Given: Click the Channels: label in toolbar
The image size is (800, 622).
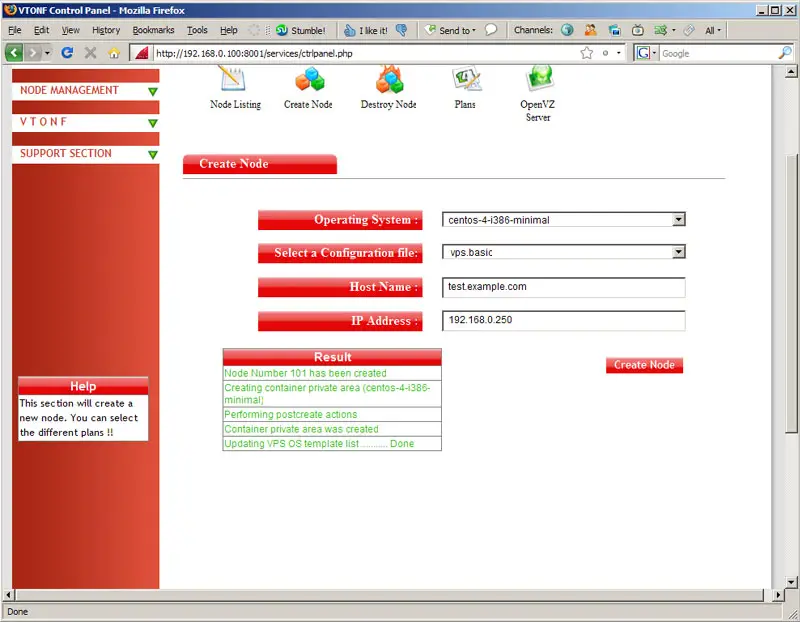Looking at the screenshot, I should coord(533,30).
